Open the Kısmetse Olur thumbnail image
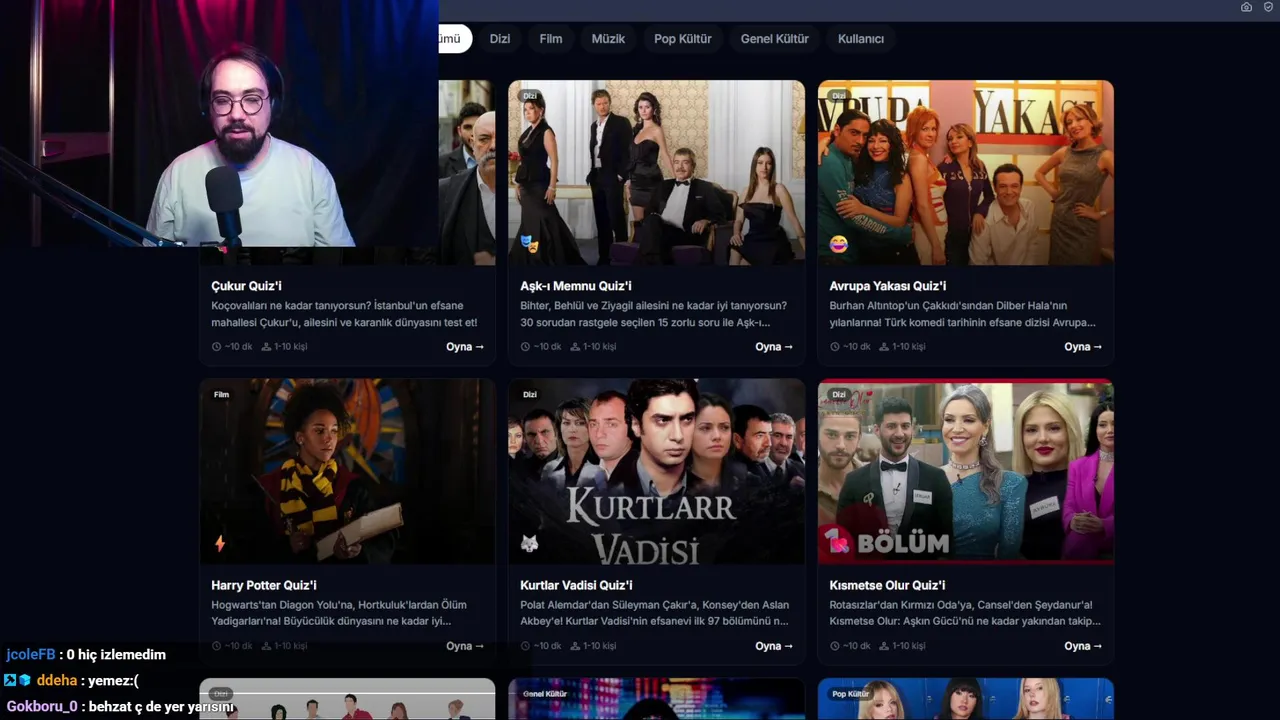 point(966,471)
